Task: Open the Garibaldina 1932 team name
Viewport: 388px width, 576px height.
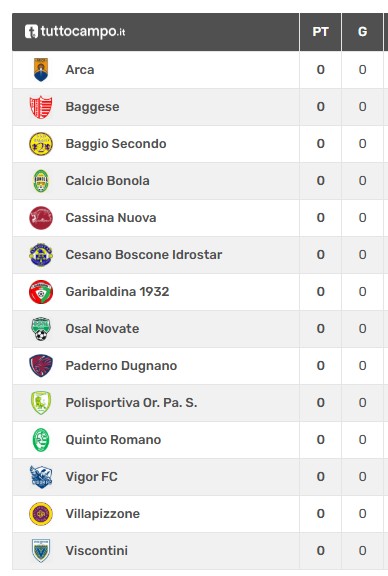Action: click(x=117, y=292)
